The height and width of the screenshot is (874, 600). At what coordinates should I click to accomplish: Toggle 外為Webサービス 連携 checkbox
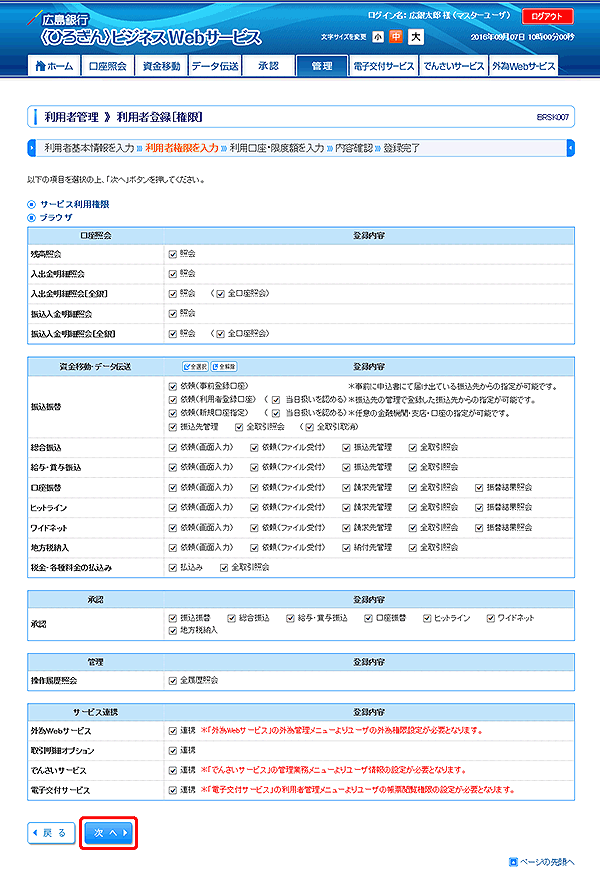(173, 731)
